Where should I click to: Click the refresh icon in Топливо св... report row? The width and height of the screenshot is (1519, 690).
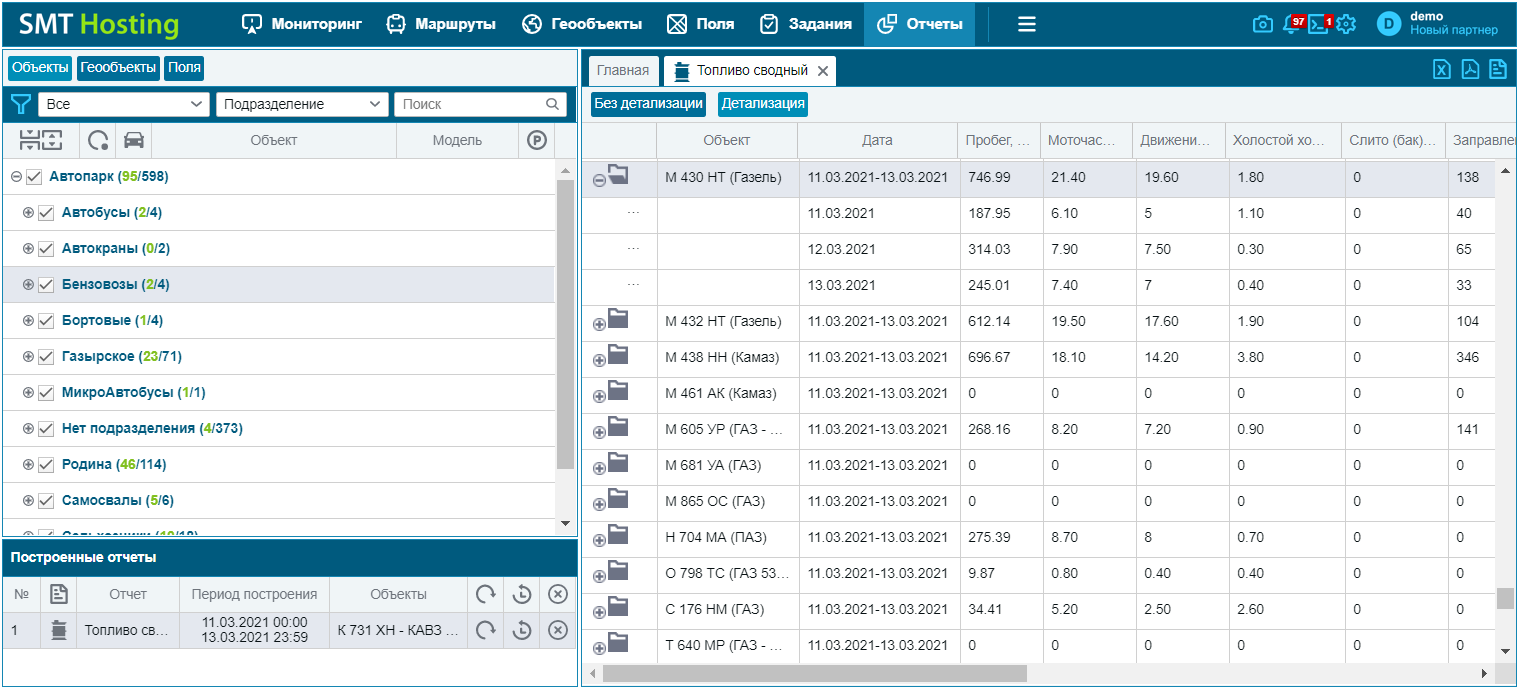(x=485, y=630)
